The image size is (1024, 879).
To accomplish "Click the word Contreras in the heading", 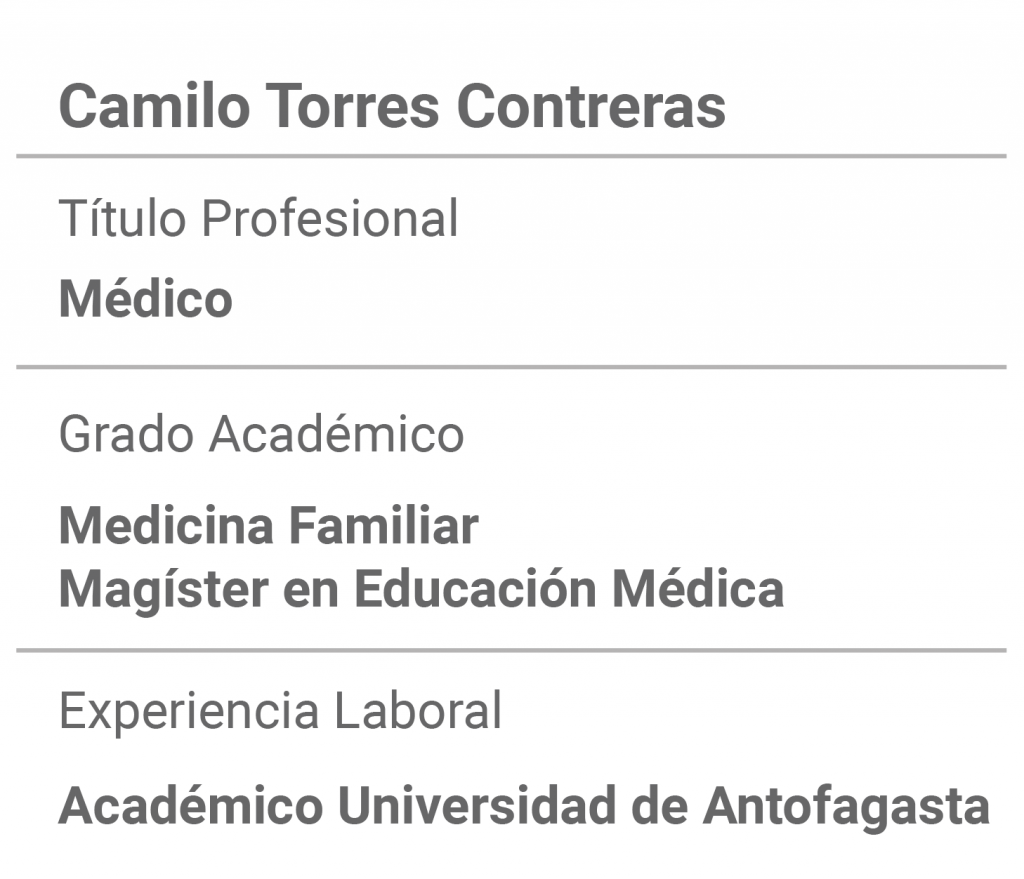I will (591, 106).
